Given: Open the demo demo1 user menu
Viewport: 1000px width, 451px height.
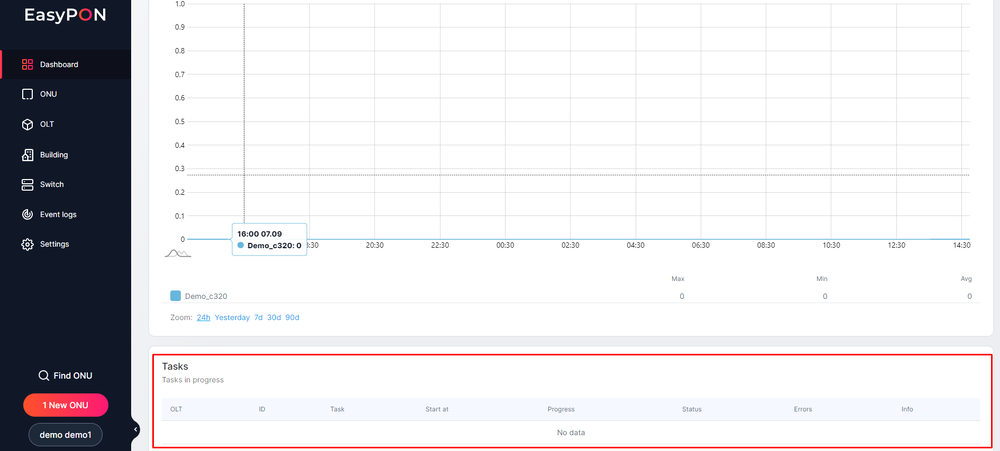Looking at the screenshot, I should coord(65,435).
